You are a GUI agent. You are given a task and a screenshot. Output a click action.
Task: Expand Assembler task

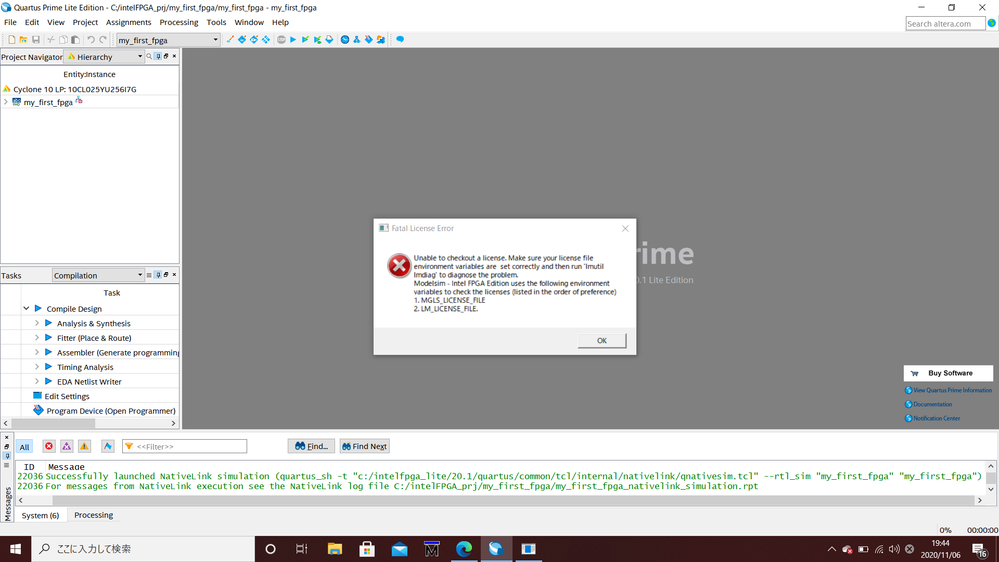tap(37, 352)
